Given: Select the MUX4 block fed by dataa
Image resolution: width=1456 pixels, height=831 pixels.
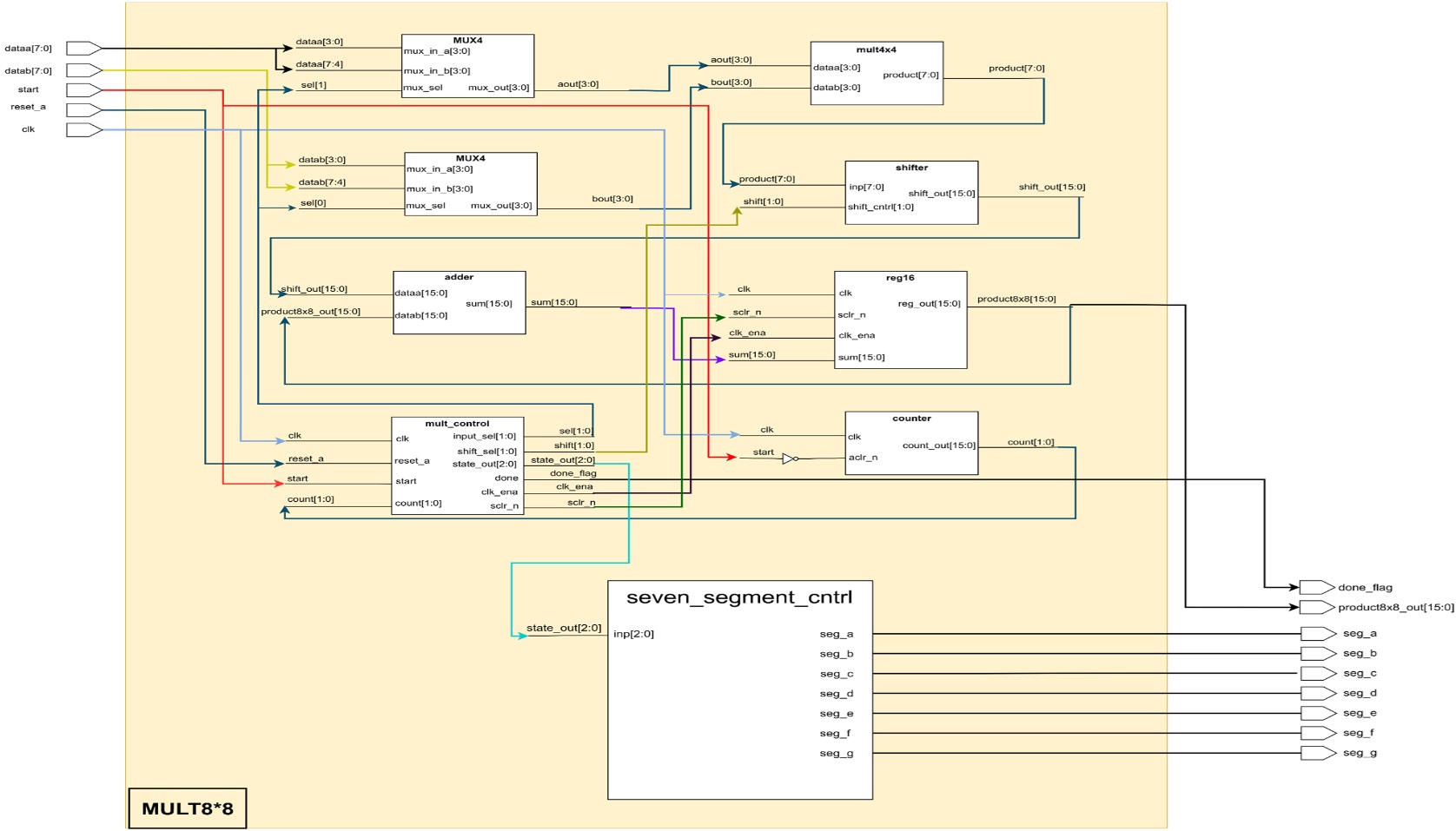Looking at the screenshot, I should click(x=467, y=66).
